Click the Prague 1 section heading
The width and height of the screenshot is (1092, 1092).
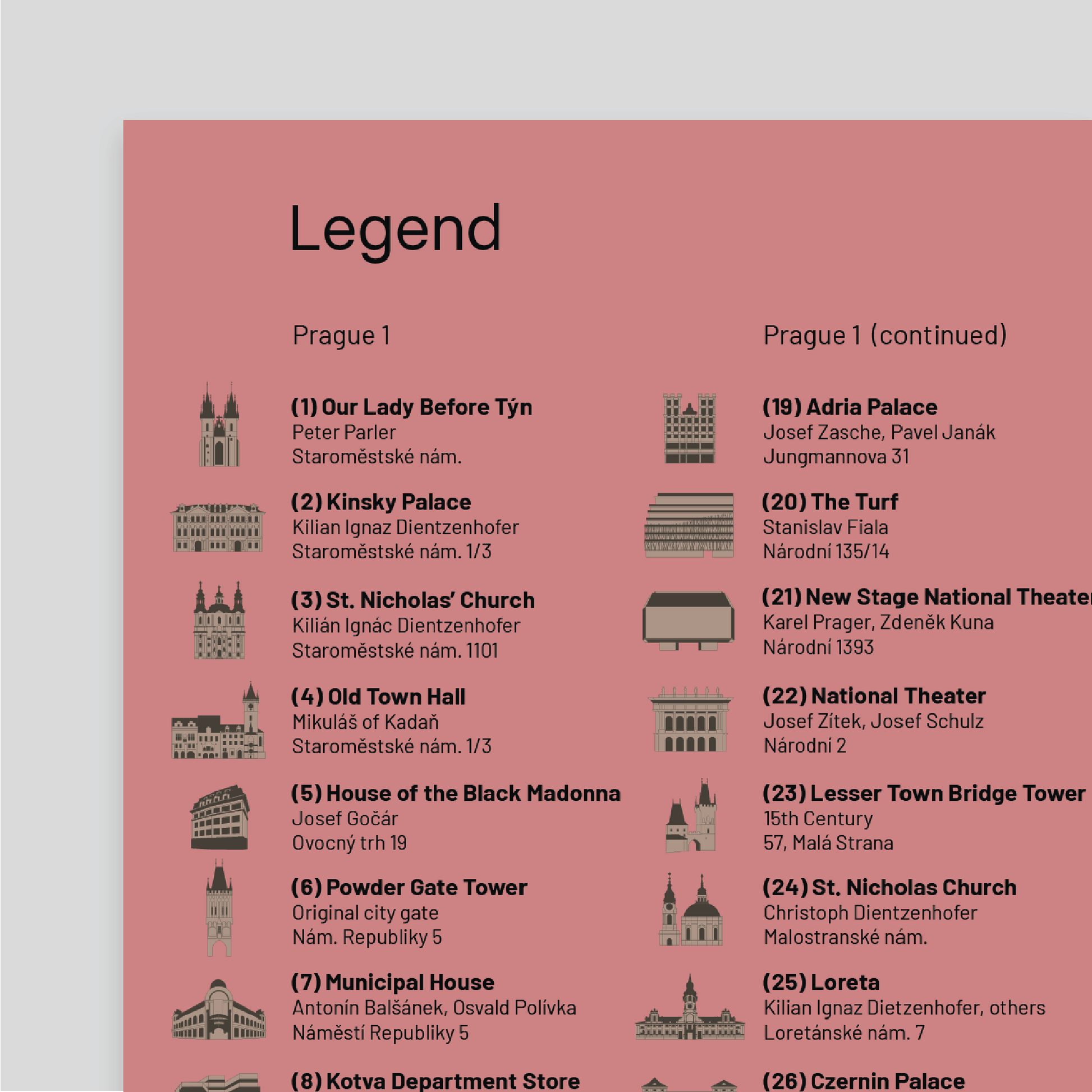click(341, 335)
